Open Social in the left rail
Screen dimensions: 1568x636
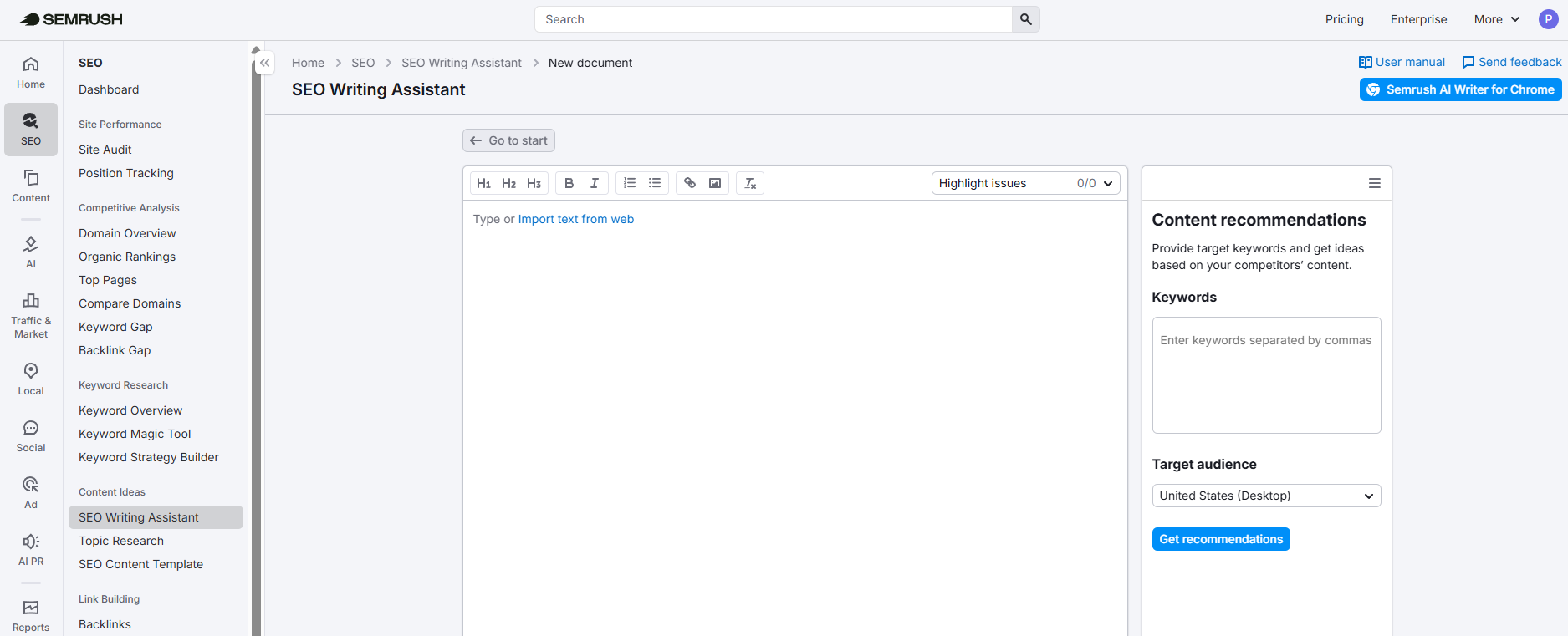pyautogui.click(x=31, y=436)
